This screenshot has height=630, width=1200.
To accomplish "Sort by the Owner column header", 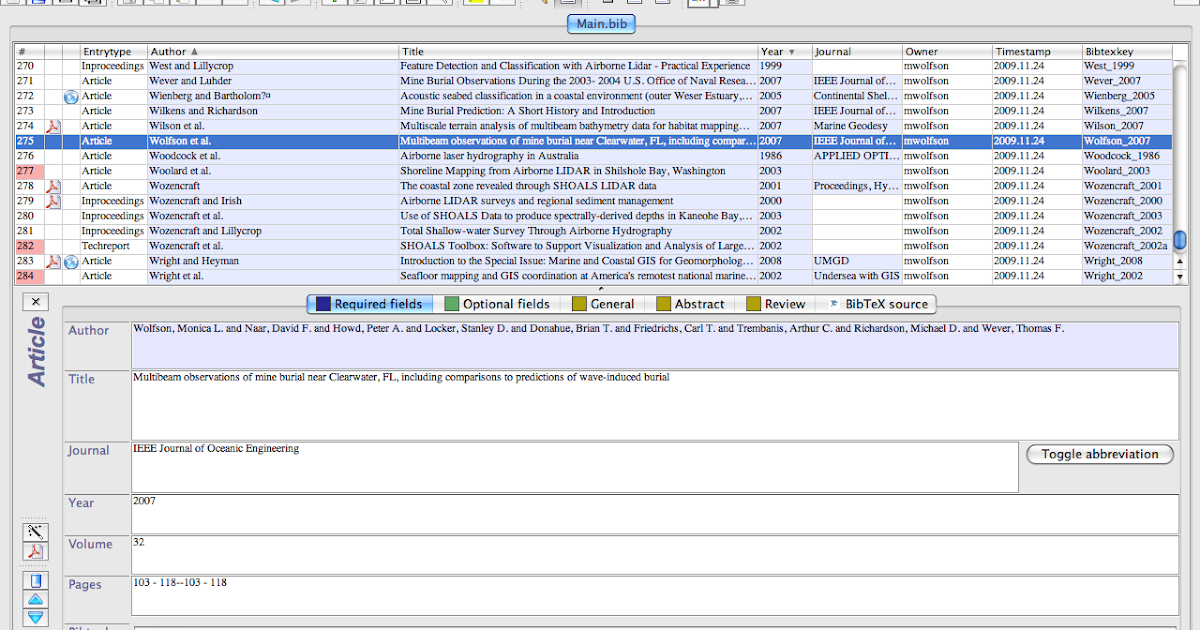I will tap(946, 51).
